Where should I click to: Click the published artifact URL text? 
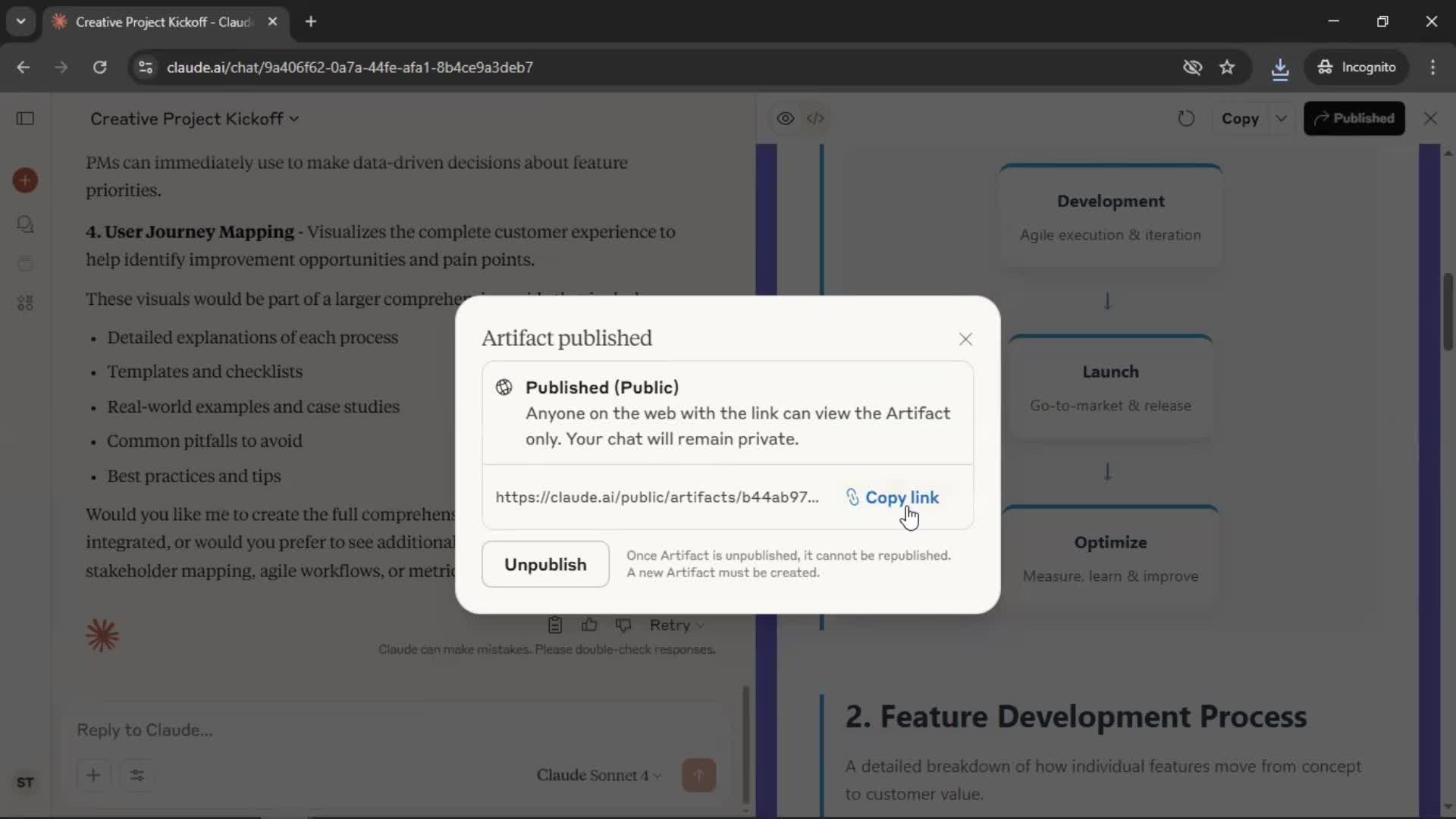pos(657,497)
